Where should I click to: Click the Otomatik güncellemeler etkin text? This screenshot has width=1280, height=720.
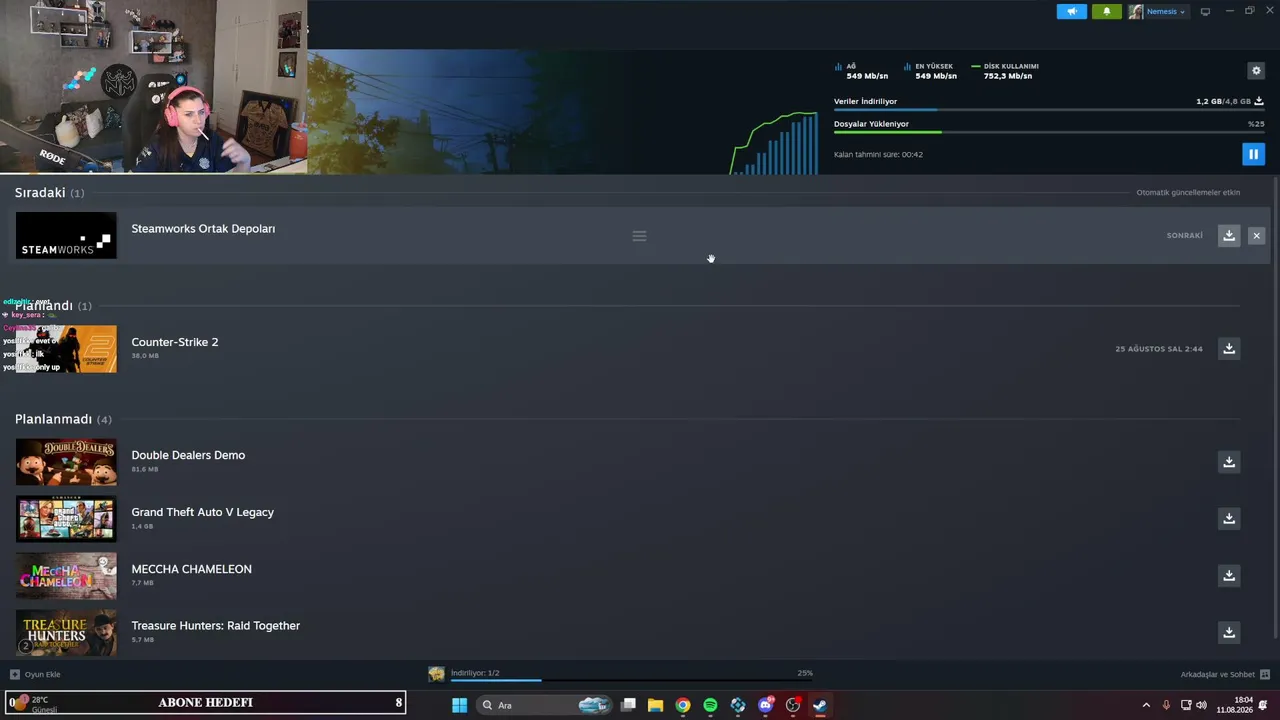(x=1188, y=193)
